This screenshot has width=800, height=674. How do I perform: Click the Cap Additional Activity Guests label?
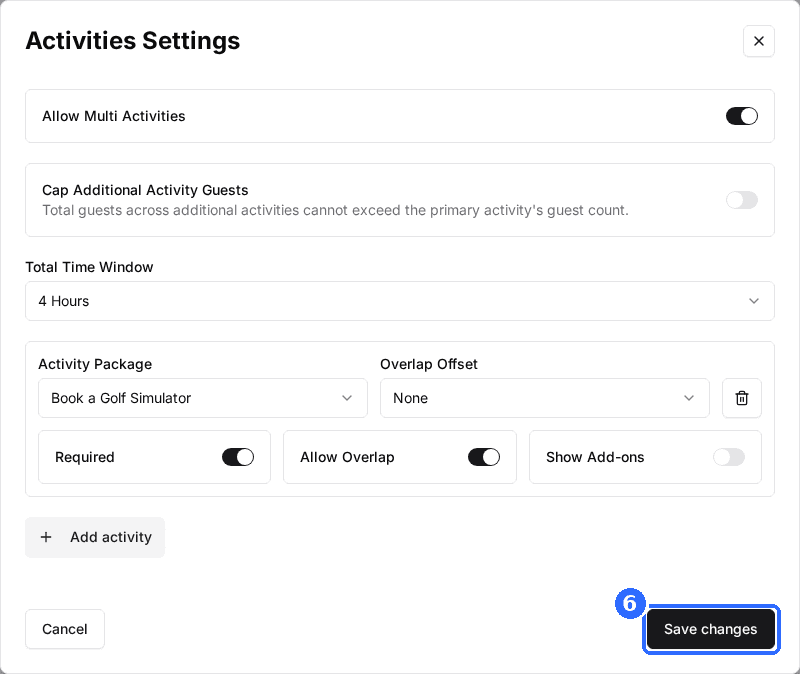145,190
